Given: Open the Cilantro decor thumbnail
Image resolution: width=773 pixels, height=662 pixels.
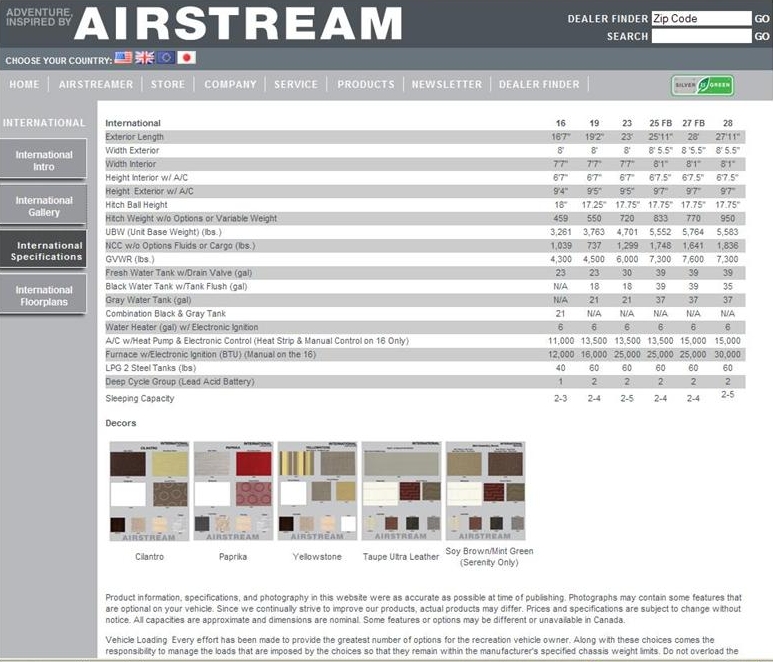Looking at the screenshot, I should pos(149,491).
